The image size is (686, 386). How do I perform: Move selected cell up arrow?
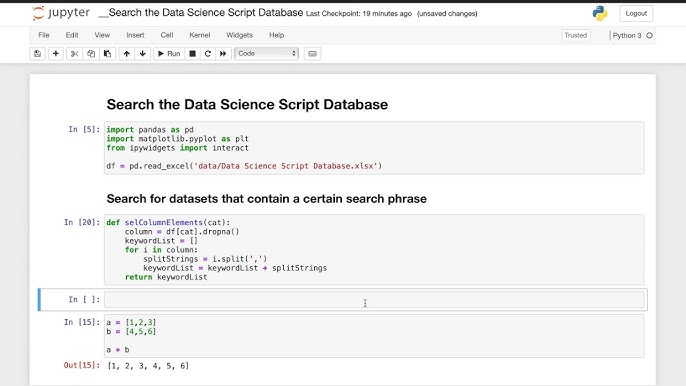[126, 54]
